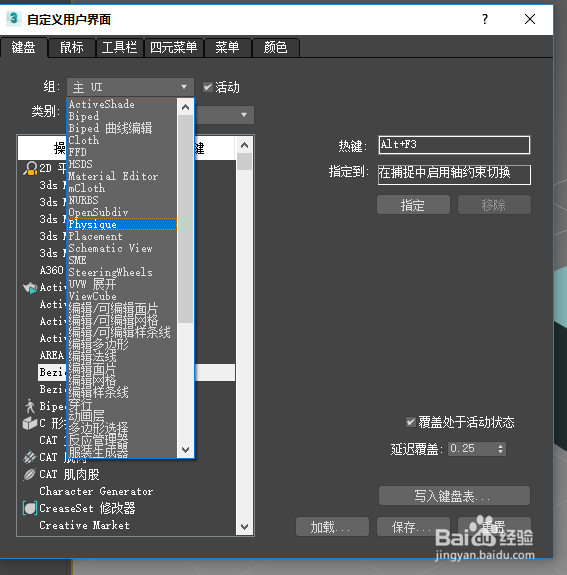Choose mCloth from the dropdown list
The height and width of the screenshot is (575, 567).
coord(122,188)
